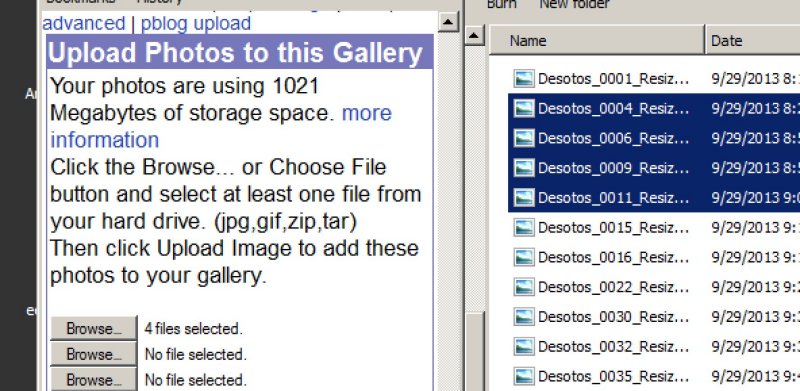
Task: Select the file name Desotos_0011_Resiz…
Action: 614,197
